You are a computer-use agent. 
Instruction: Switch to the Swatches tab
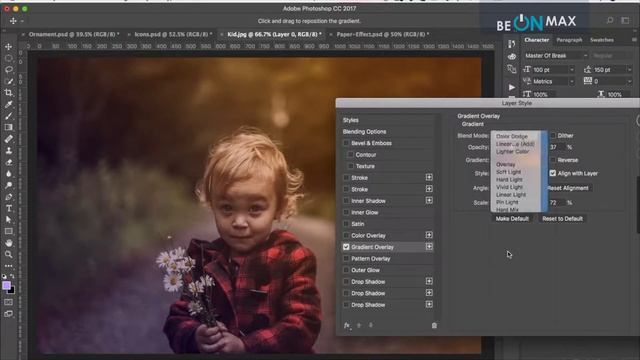[x=602, y=40]
